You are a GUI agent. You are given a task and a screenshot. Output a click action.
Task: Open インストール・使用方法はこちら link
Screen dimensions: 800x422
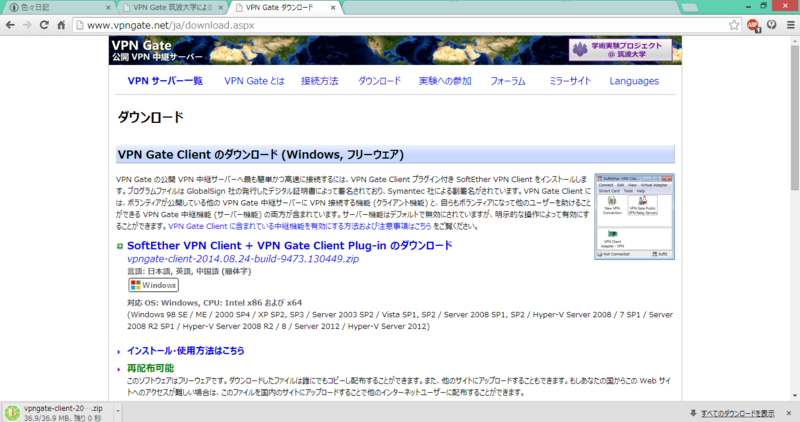click(x=186, y=351)
